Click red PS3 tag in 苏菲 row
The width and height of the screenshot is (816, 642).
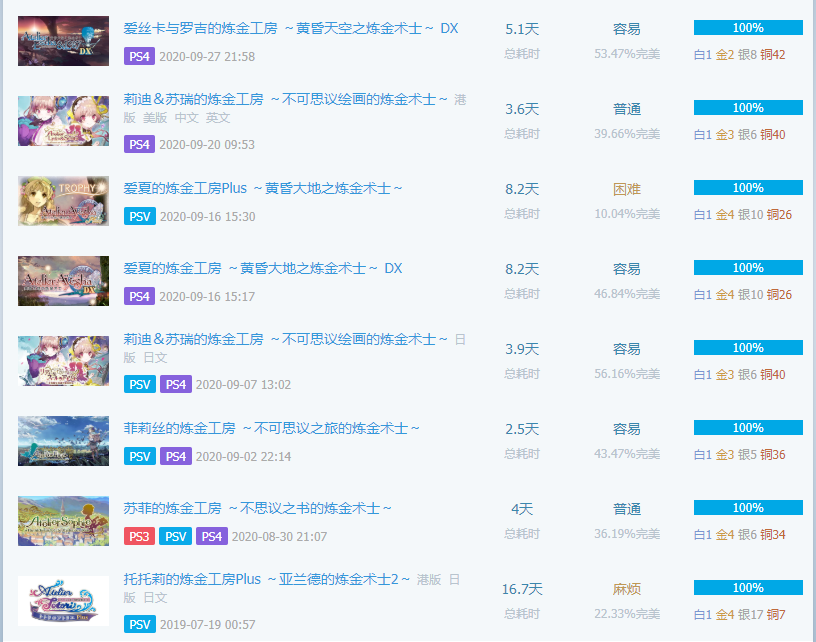coord(139,537)
